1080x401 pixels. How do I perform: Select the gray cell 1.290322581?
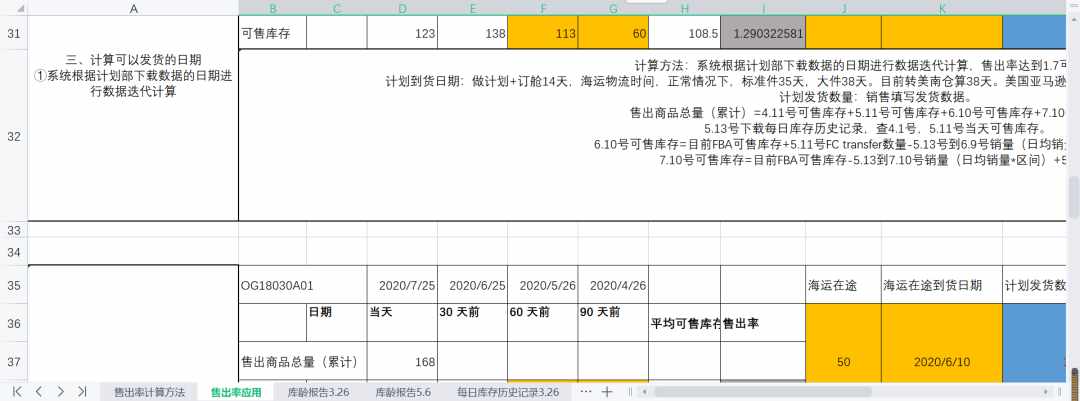pyautogui.click(x=762, y=32)
